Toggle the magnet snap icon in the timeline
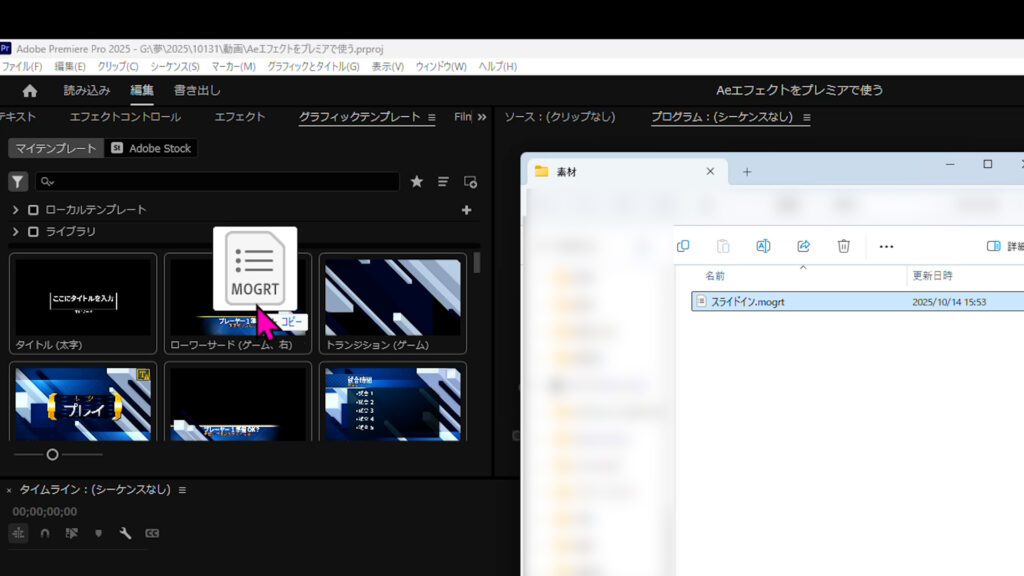 point(45,534)
